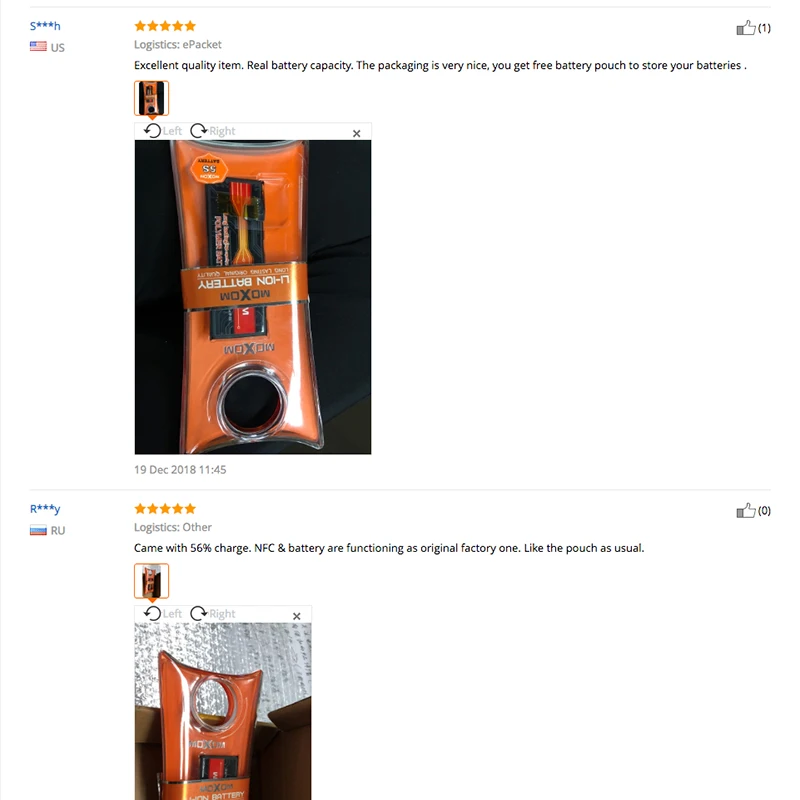Close R***y's expanded review photo
800x800 pixels.
coord(296,616)
